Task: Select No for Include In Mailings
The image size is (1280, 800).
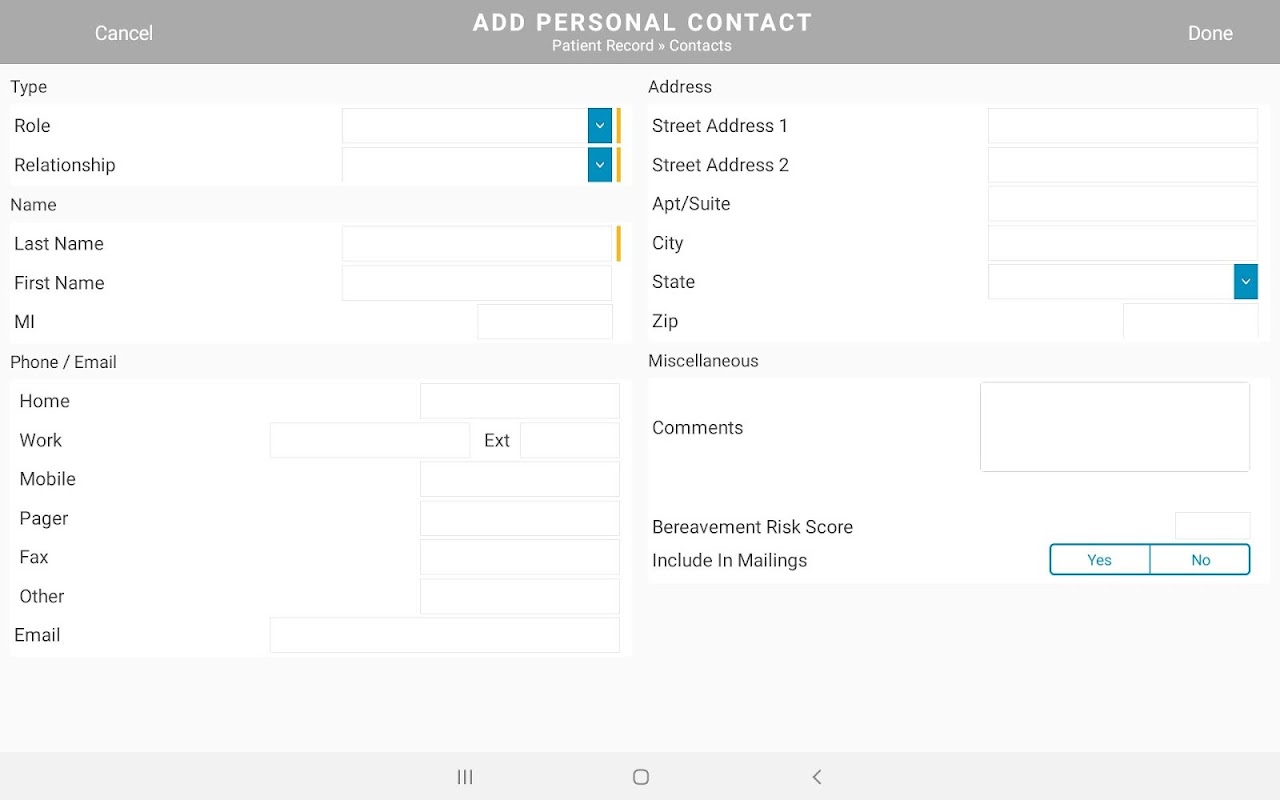Action: point(1200,560)
